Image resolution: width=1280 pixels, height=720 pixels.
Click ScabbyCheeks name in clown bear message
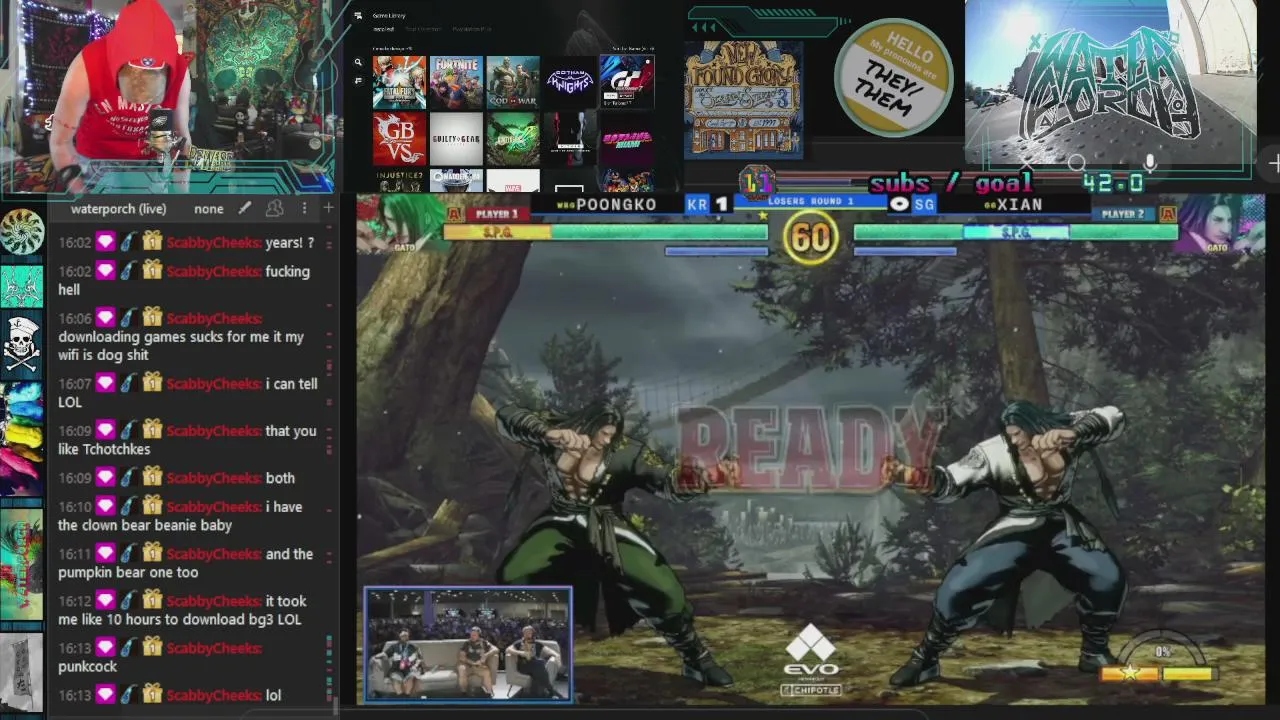[x=214, y=506]
